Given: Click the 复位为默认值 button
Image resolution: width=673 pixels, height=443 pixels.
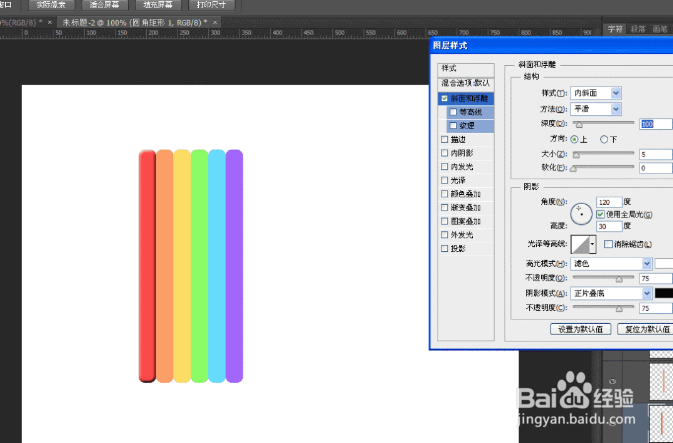Looking at the screenshot, I should pos(647,329).
